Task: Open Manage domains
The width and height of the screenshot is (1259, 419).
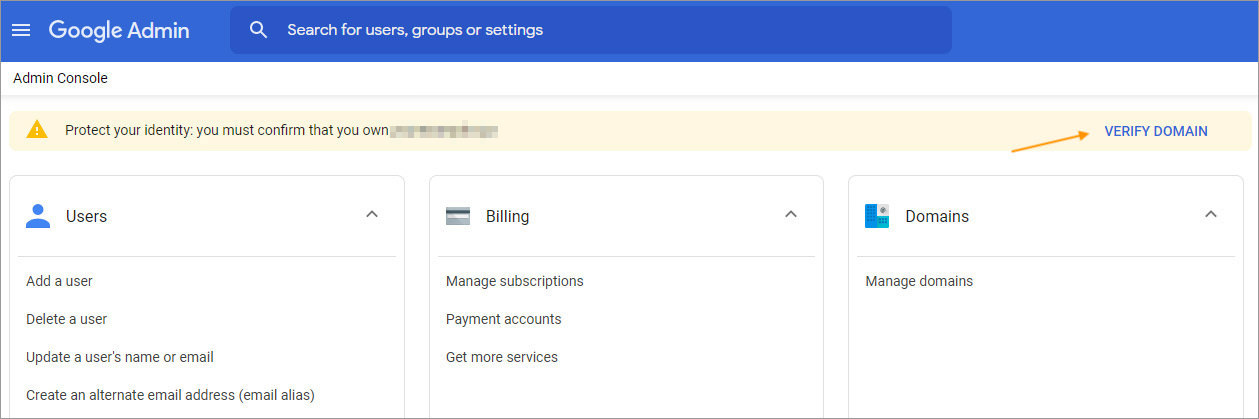Action: 919,281
